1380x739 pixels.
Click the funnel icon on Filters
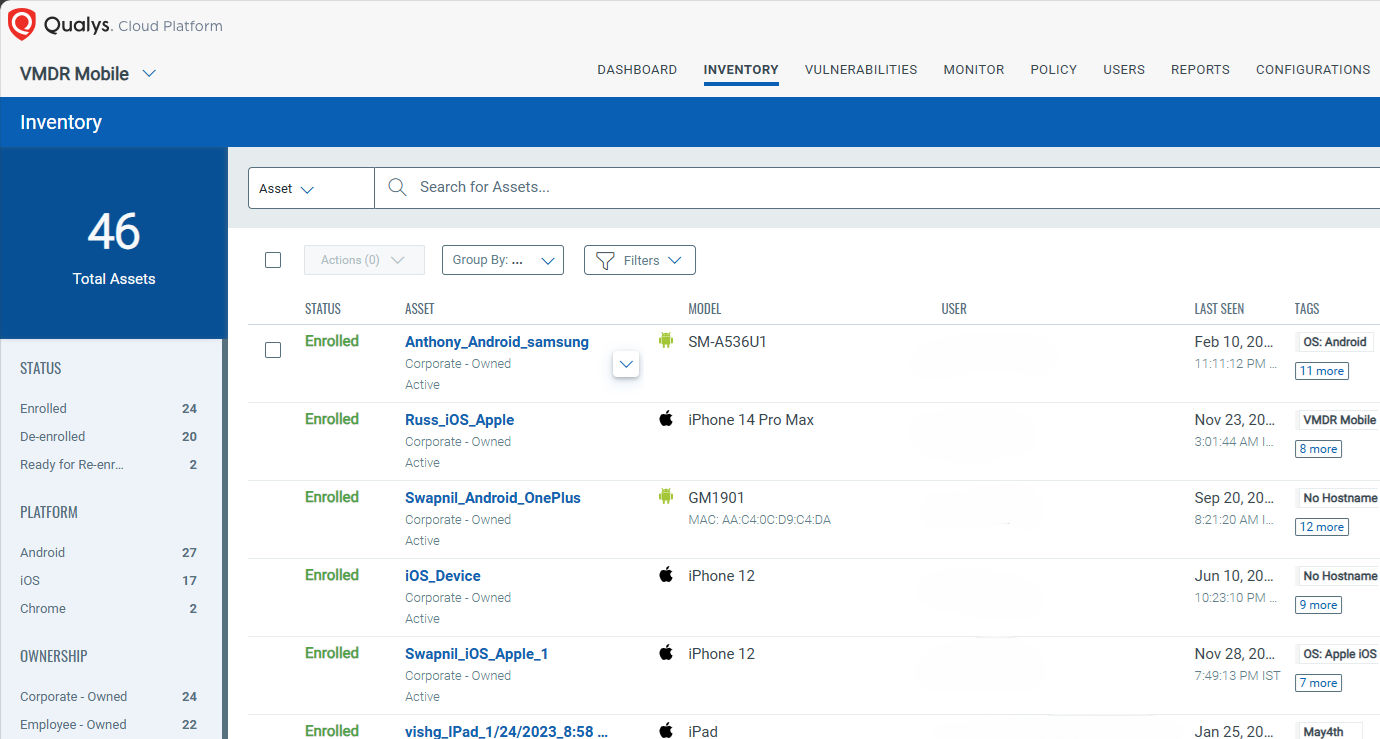604,260
